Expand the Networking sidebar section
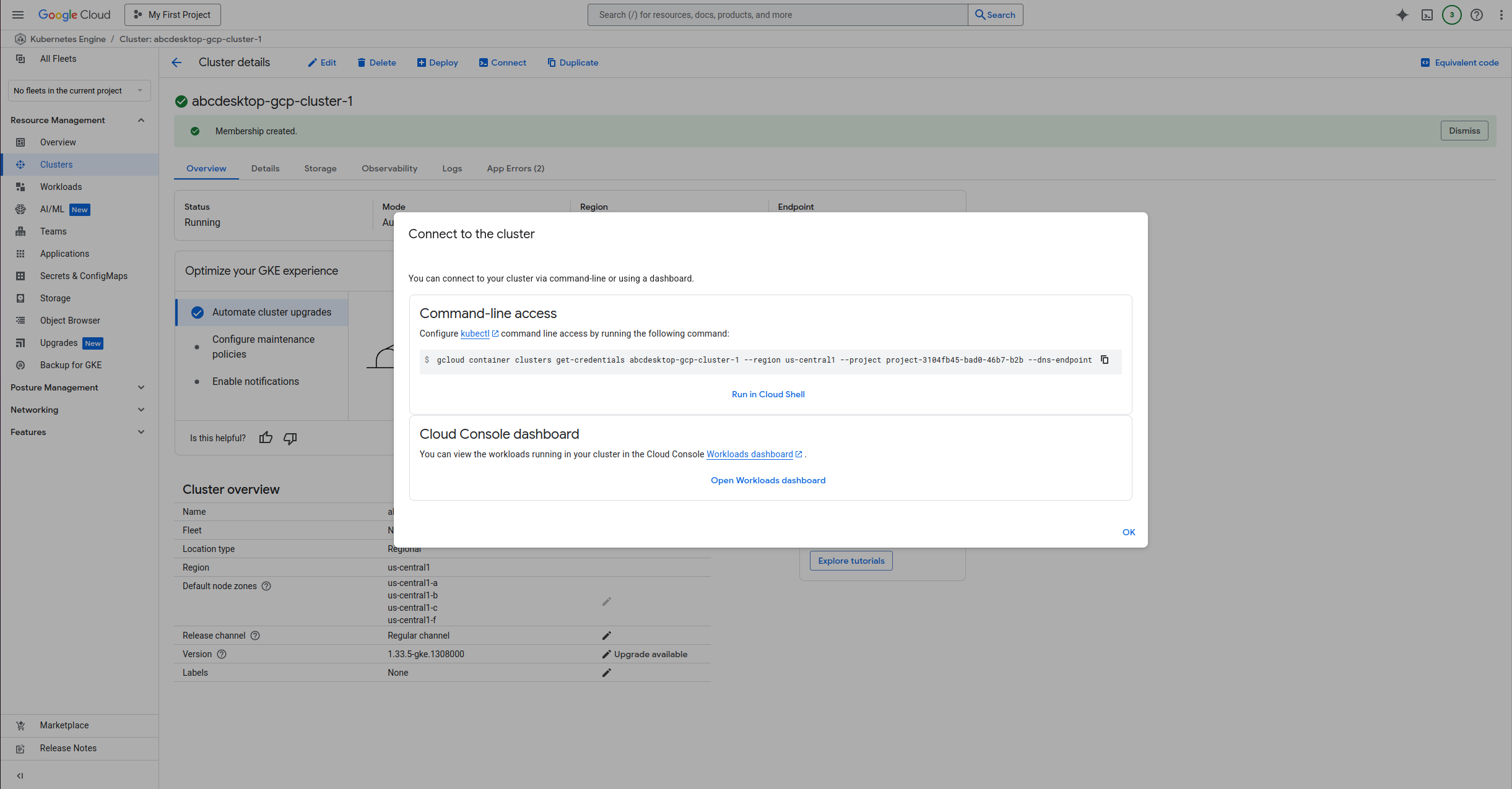Screen dimensions: 1512x789 coord(79,410)
